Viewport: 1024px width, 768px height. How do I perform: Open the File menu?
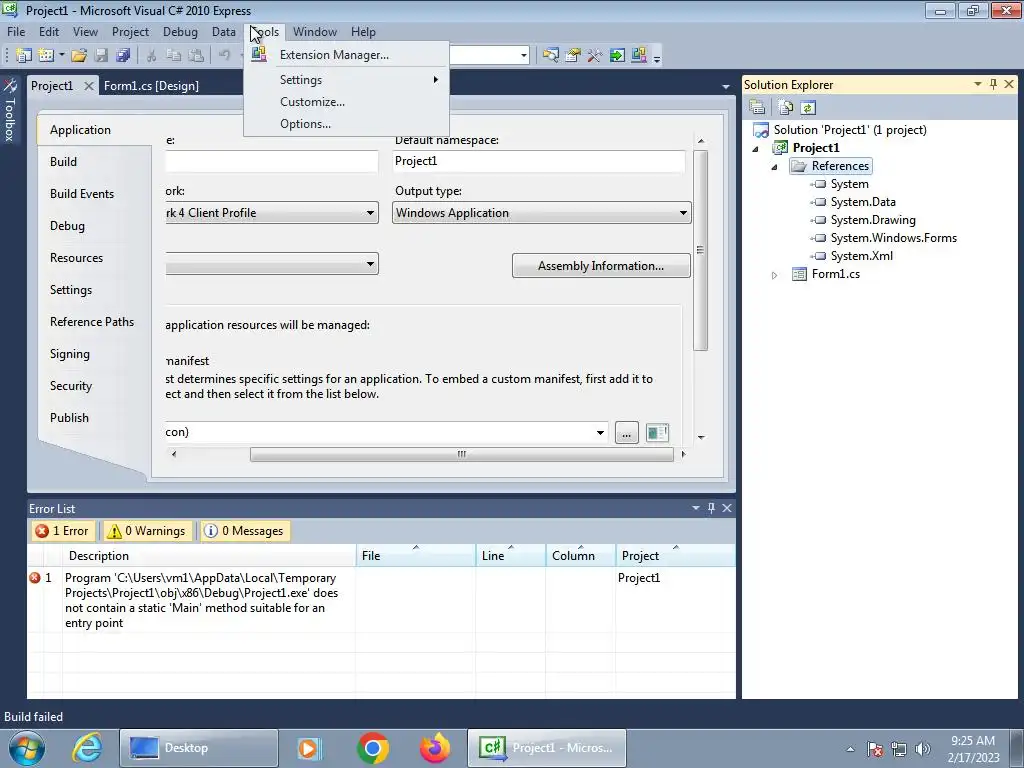pyautogui.click(x=16, y=32)
